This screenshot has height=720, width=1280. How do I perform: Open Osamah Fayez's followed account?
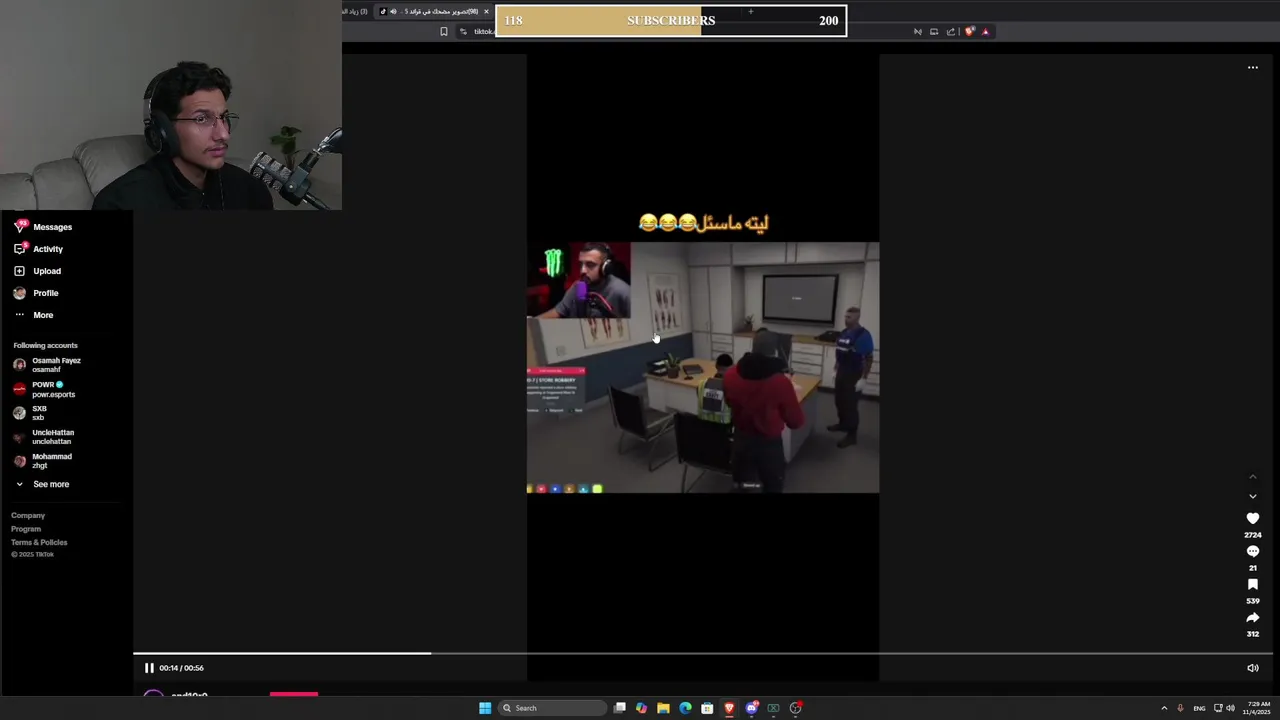47,365
